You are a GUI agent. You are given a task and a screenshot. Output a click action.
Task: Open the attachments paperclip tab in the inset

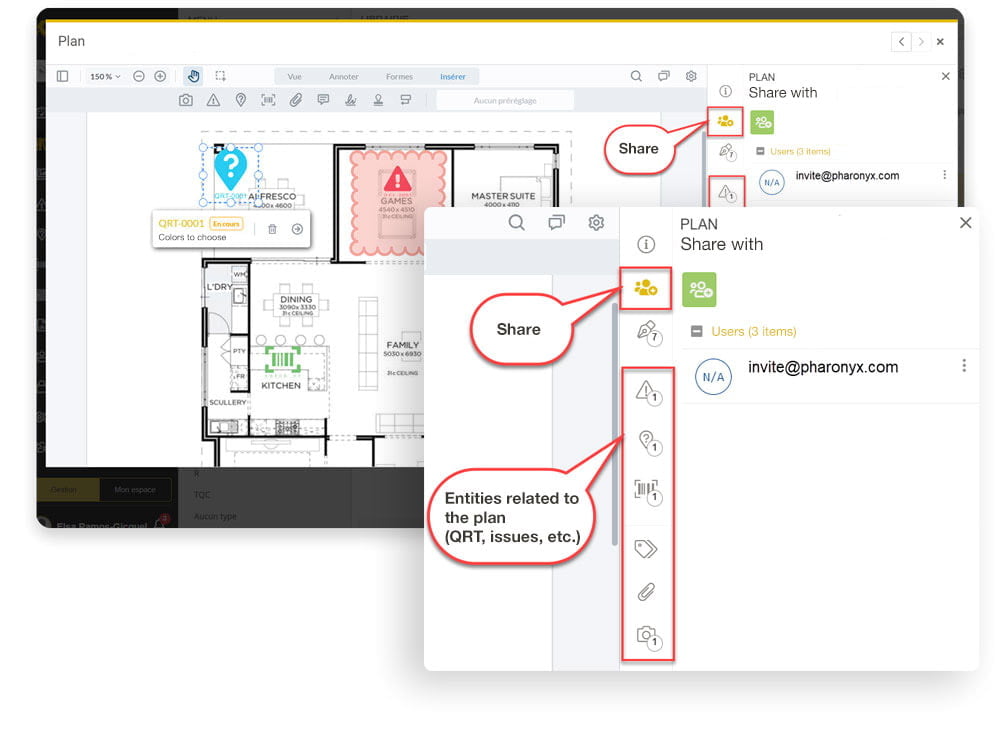tap(646, 592)
